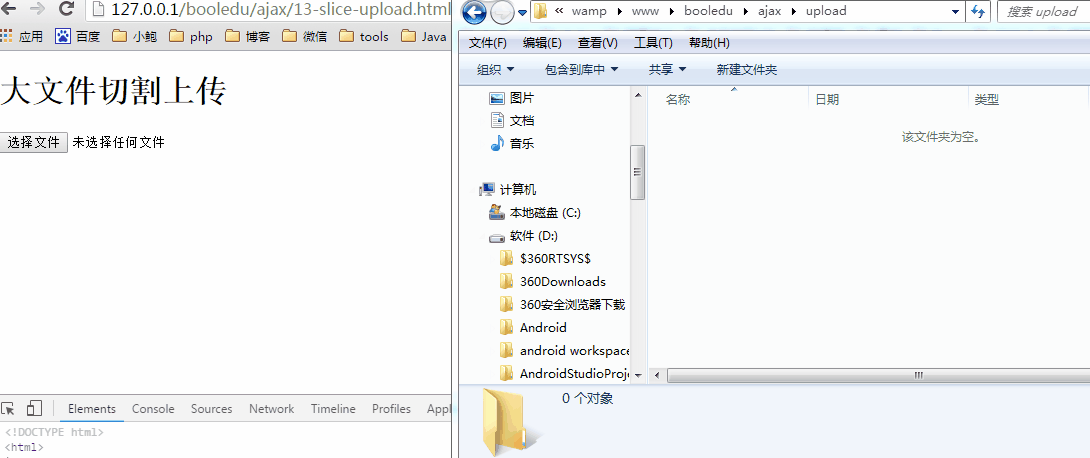
Task: Click the 新建文件夹 button
Action: tap(746, 70)
